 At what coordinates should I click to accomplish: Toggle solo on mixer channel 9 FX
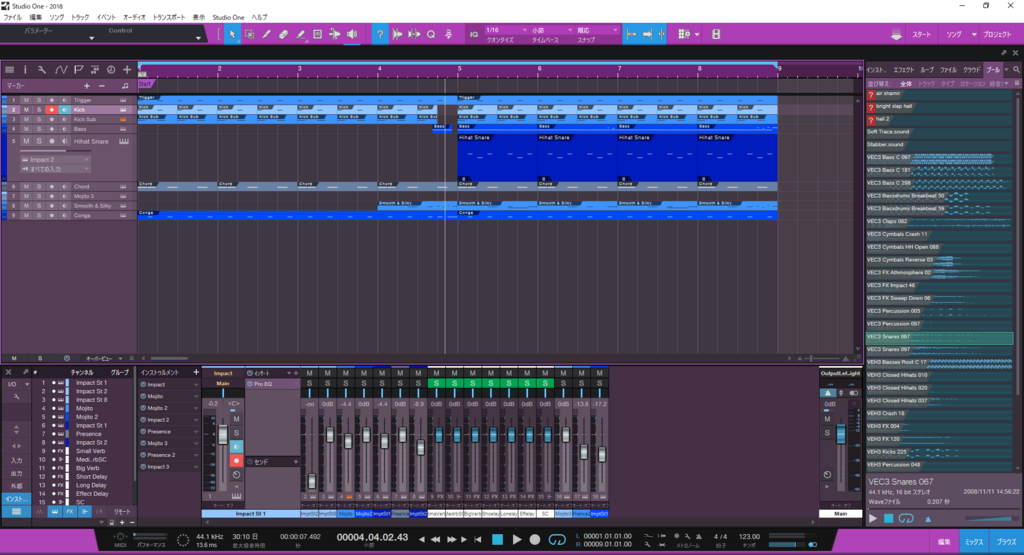[436, 383]
